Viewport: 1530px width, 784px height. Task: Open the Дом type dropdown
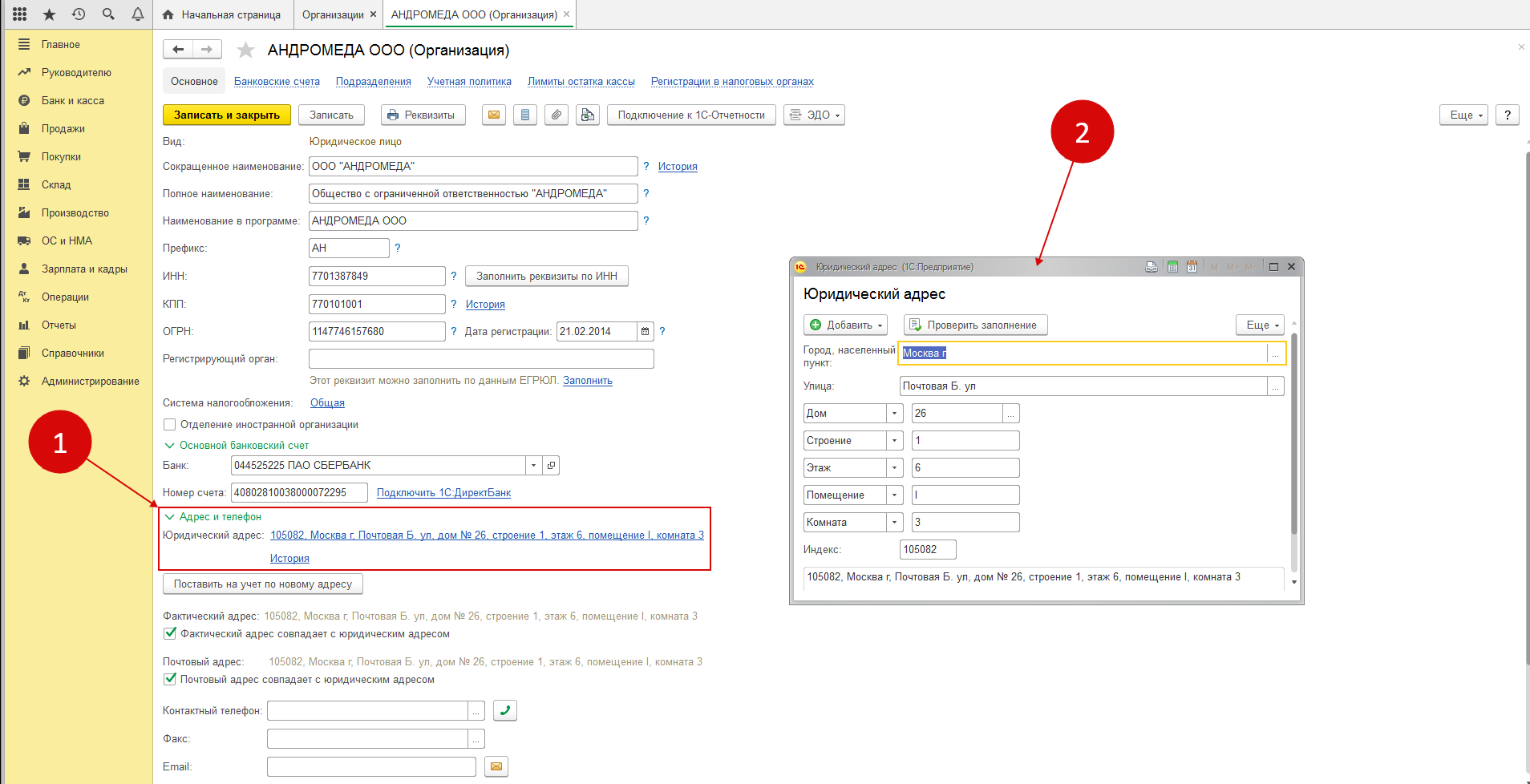pos(895,414)
